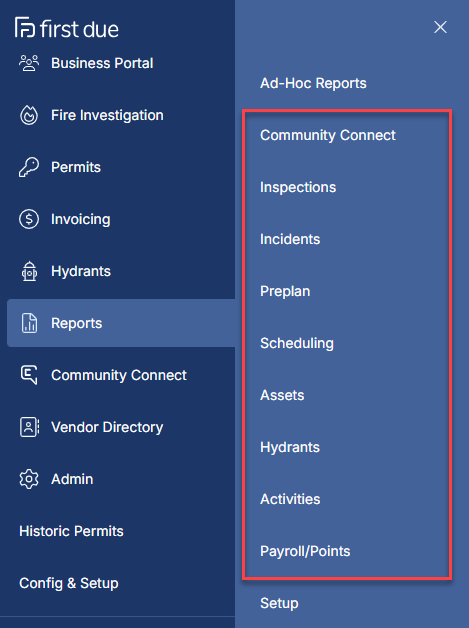Select Inspections from the Reports submenu
469x628 pixels.
[298, 187]
